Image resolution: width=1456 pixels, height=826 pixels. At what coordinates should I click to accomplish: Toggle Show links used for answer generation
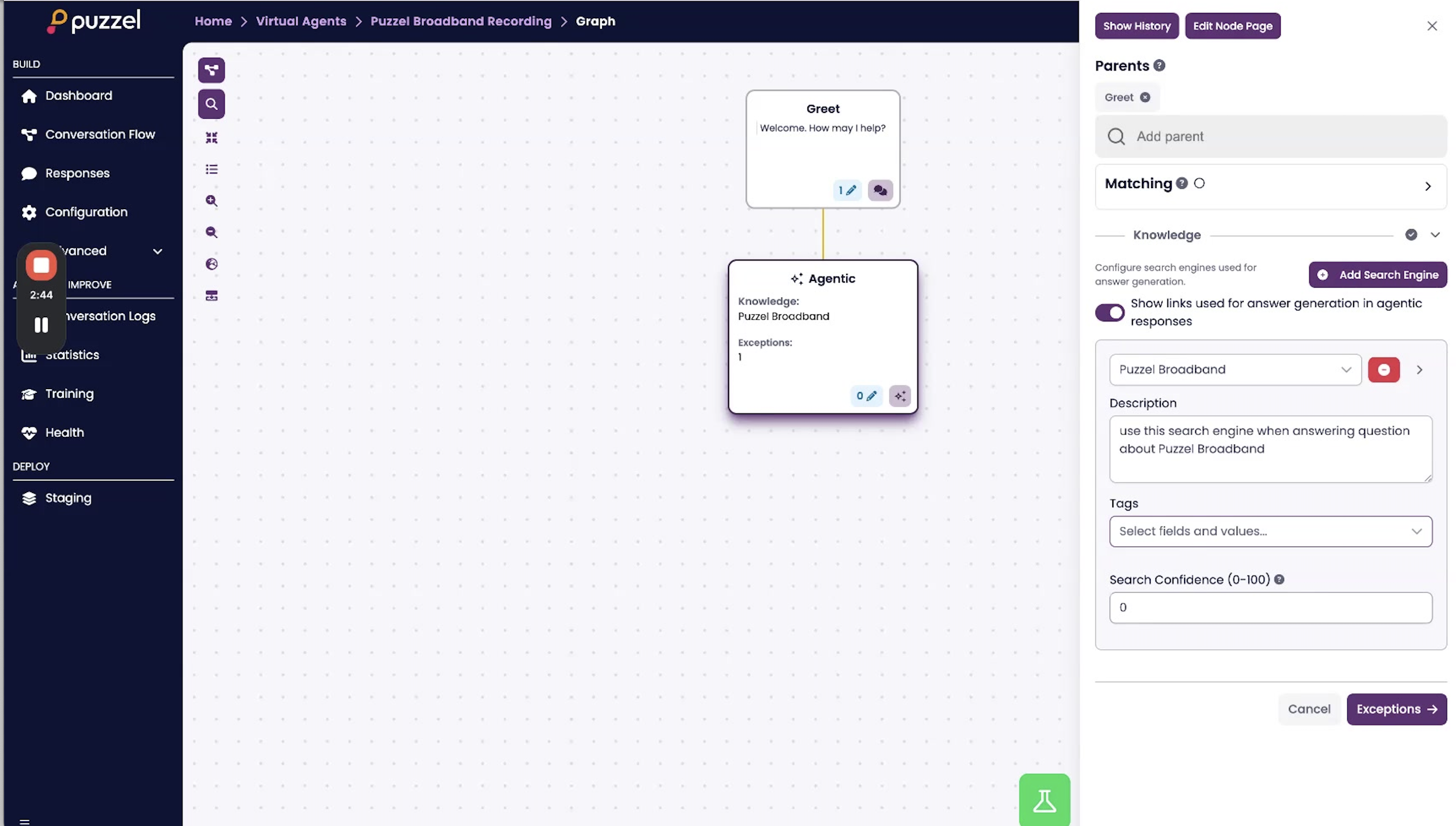point(1109,313)
